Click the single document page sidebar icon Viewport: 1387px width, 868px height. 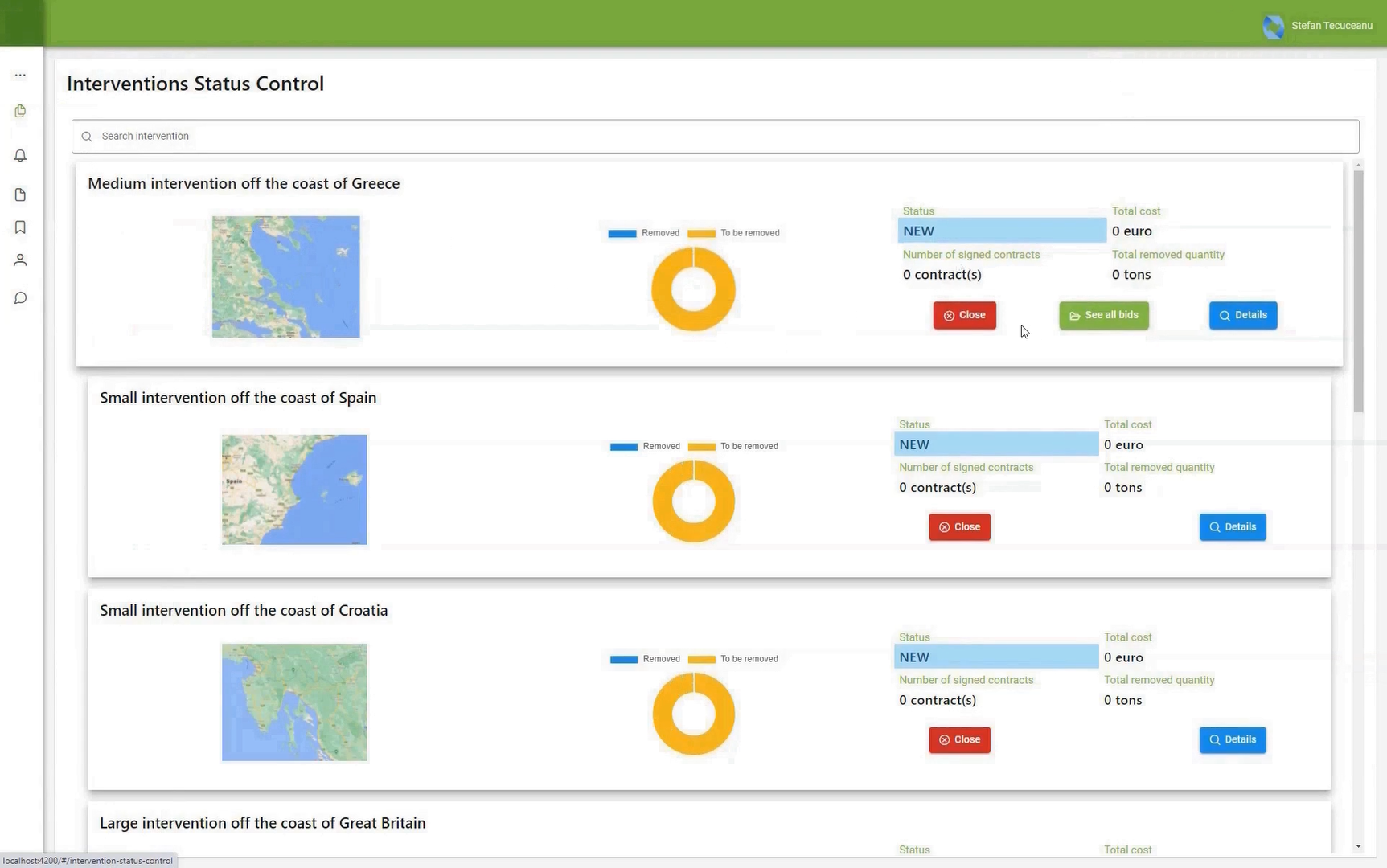pos(20,194)
